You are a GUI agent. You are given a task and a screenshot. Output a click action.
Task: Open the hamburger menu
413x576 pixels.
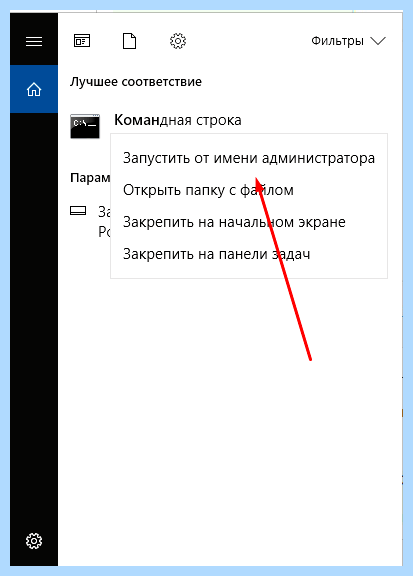tap(34, 41)
